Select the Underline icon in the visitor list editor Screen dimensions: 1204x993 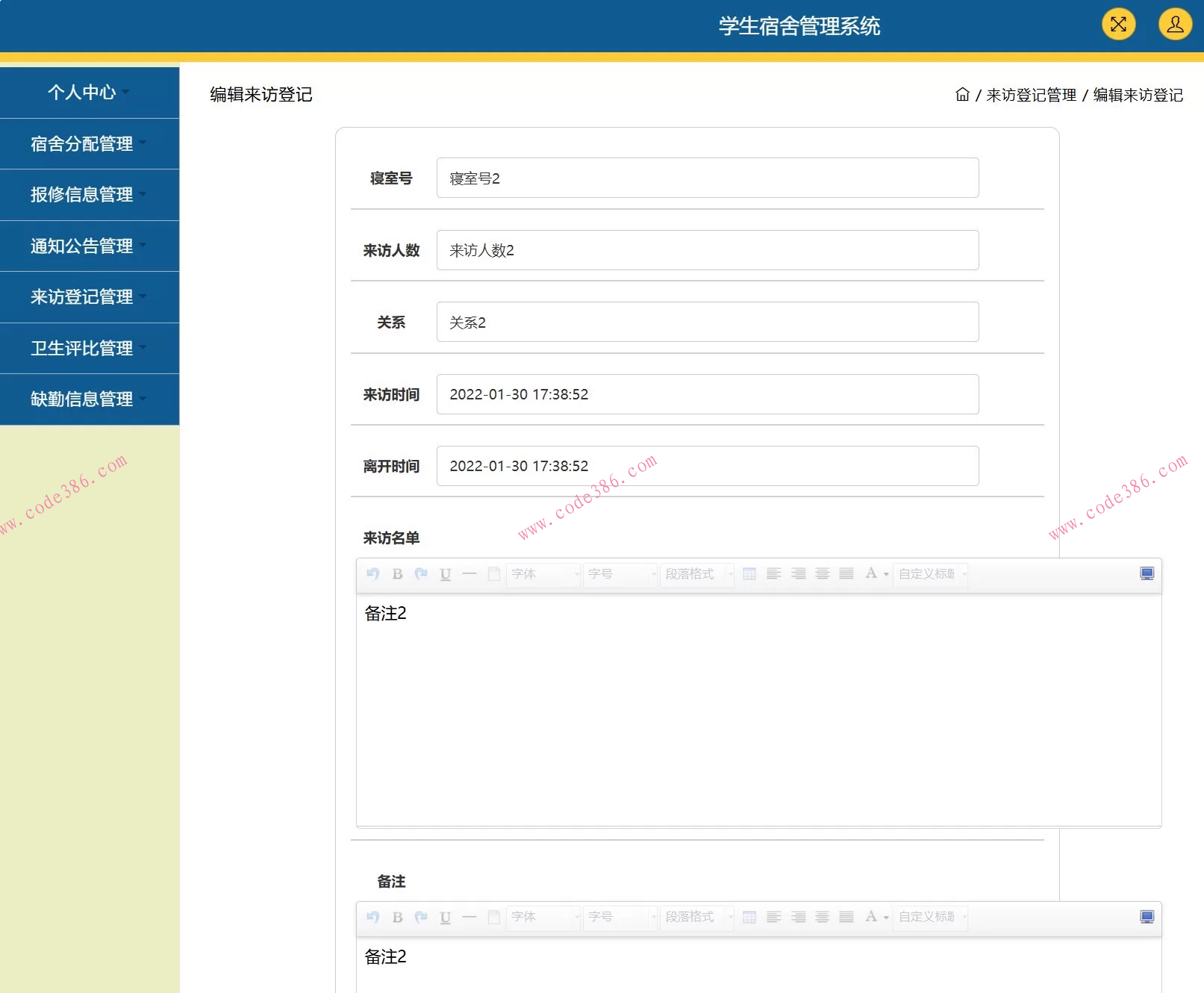(x=444, y=573)
